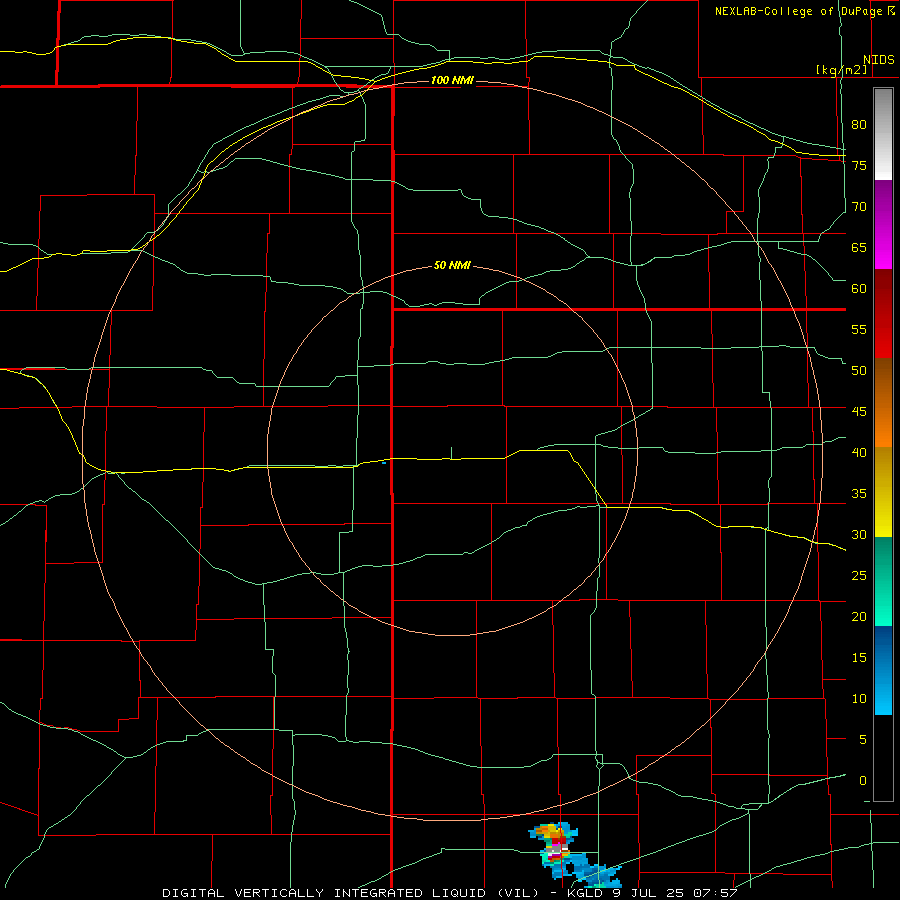Select the blue segment of the color scale

(883, 670)
